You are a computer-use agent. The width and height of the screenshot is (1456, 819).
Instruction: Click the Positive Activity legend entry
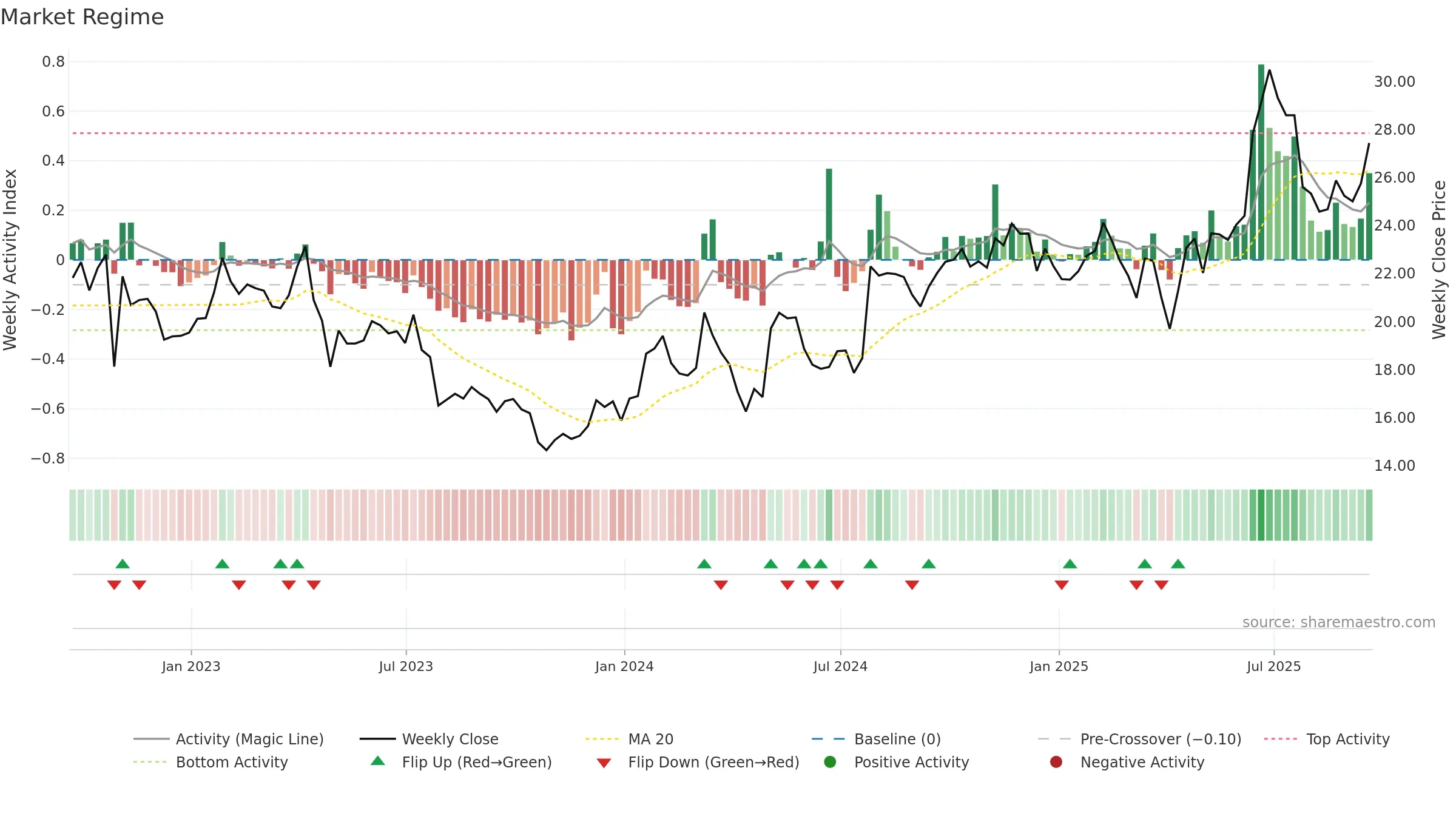[897, 762]
